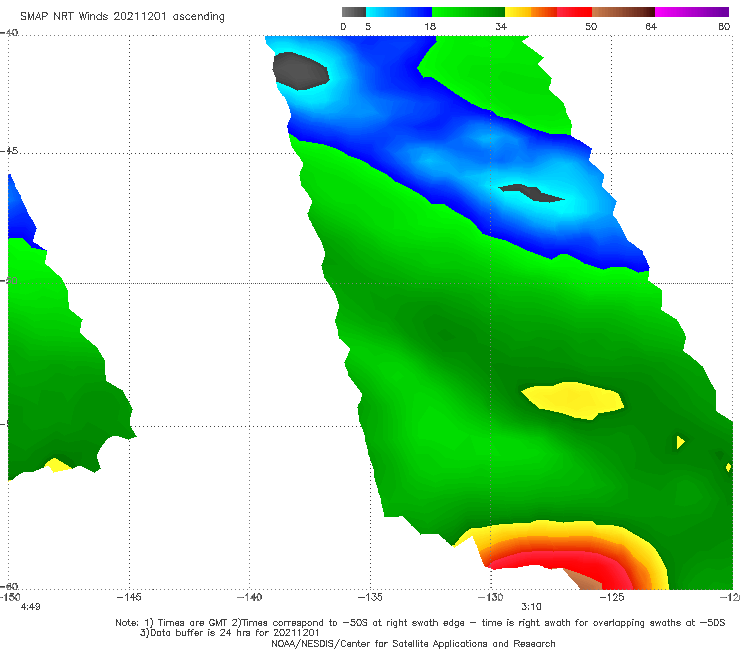Click the longitude label '-125'

[x=612, y=597]
